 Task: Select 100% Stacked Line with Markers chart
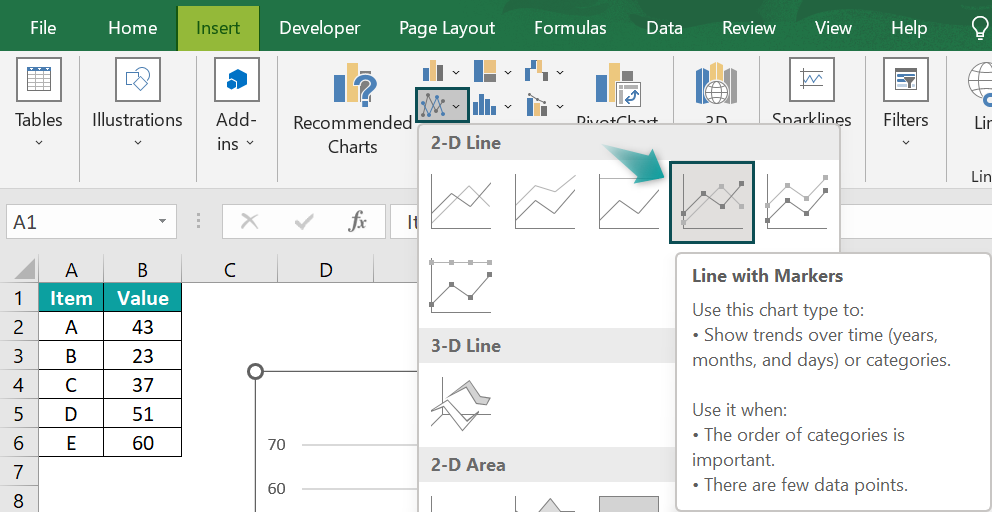click(x=461, y=286)
